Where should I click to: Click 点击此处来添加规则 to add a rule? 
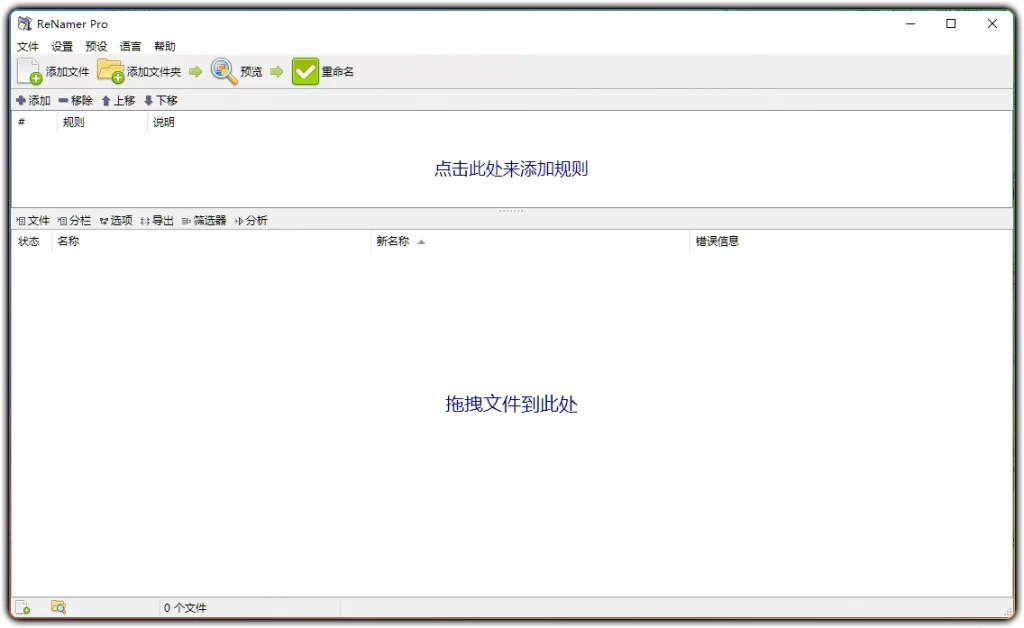coord(511,169)
